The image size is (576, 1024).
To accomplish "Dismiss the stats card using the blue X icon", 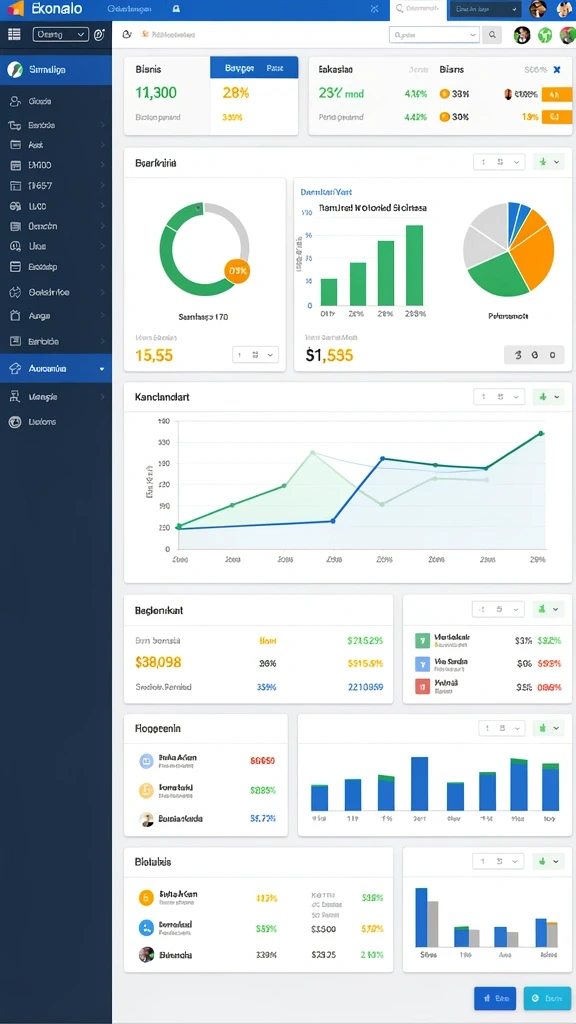I will 557,69.
